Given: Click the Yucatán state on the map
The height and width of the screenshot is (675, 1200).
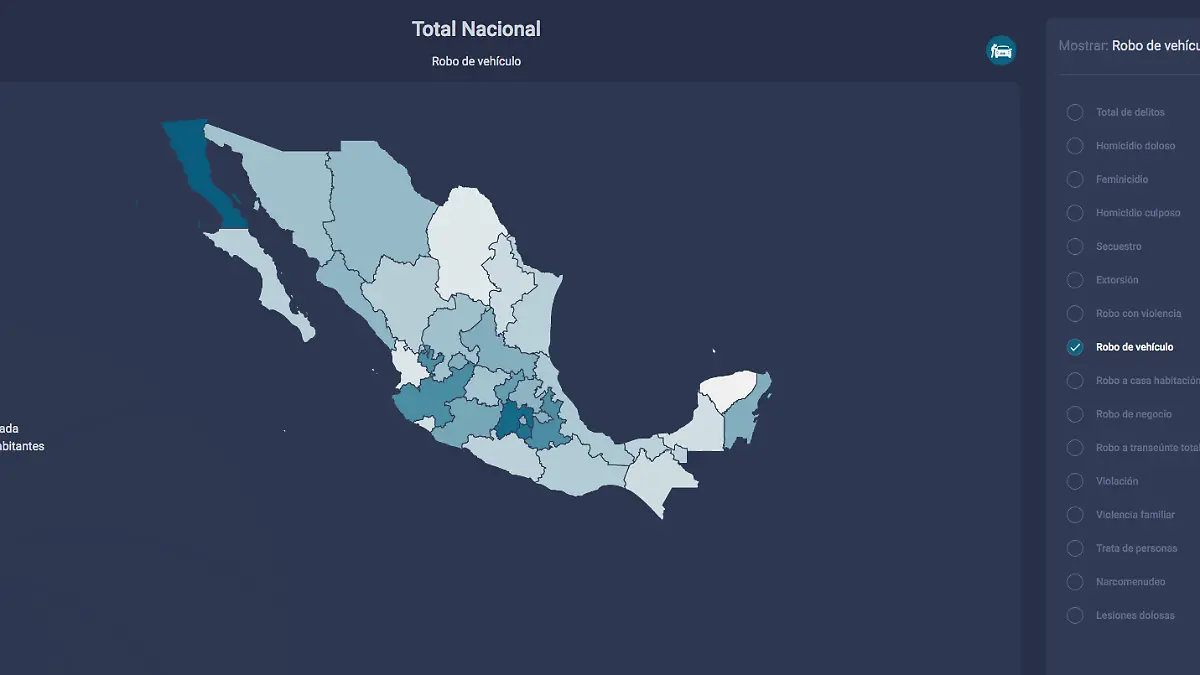Looking at the screenshot, I should pos(727,388).
